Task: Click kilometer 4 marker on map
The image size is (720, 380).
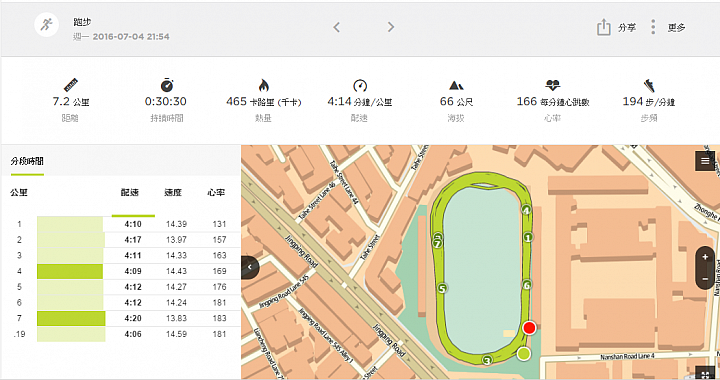Action: coord(526,210)
